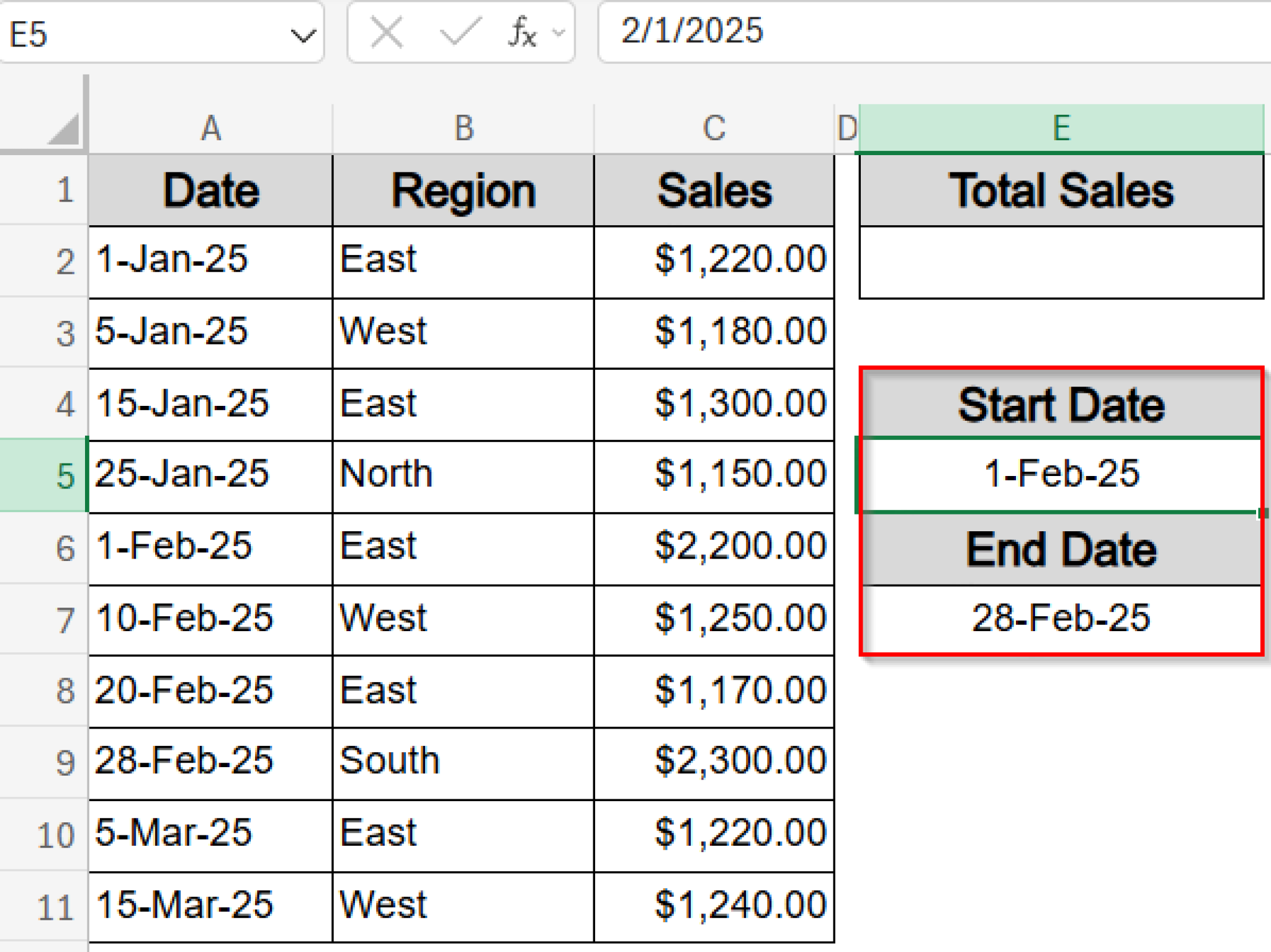Click the Start Date label cell

(x=1061, y=405)
